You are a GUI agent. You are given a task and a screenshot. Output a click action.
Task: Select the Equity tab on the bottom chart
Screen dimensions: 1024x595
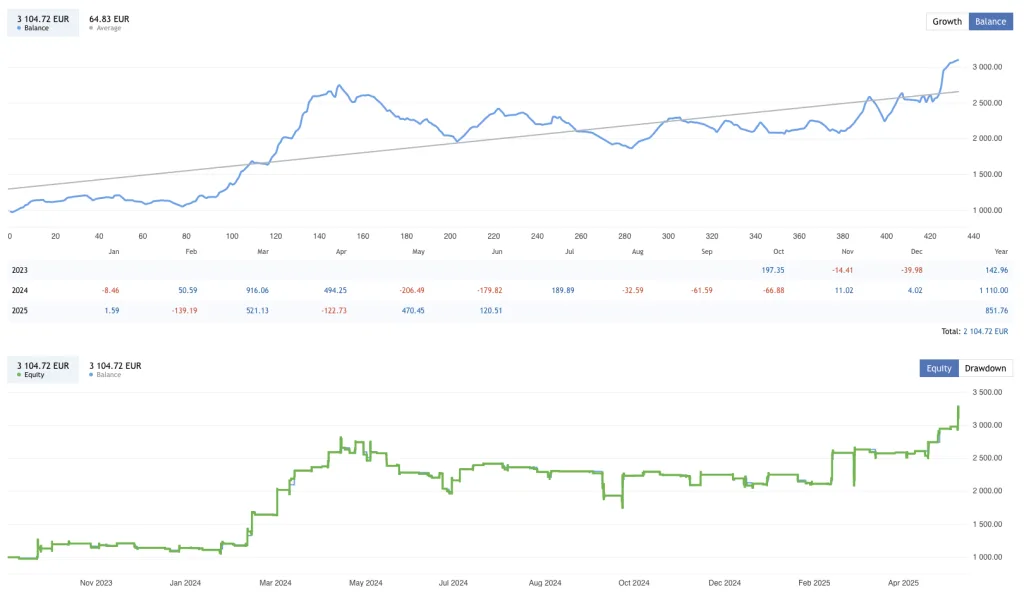point(938,368)
